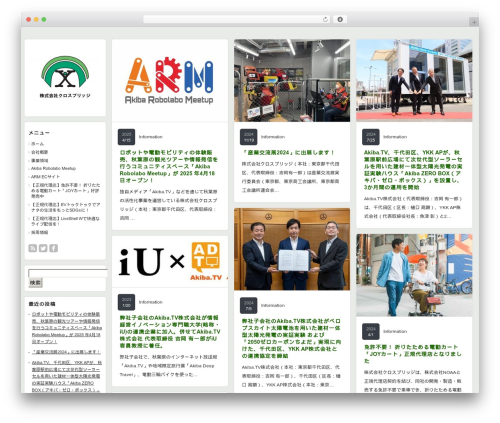Open the Akiba ZERO BOX ribbon-cutting photo
This screenshot has height=423, width=500.
pos(414,80)
